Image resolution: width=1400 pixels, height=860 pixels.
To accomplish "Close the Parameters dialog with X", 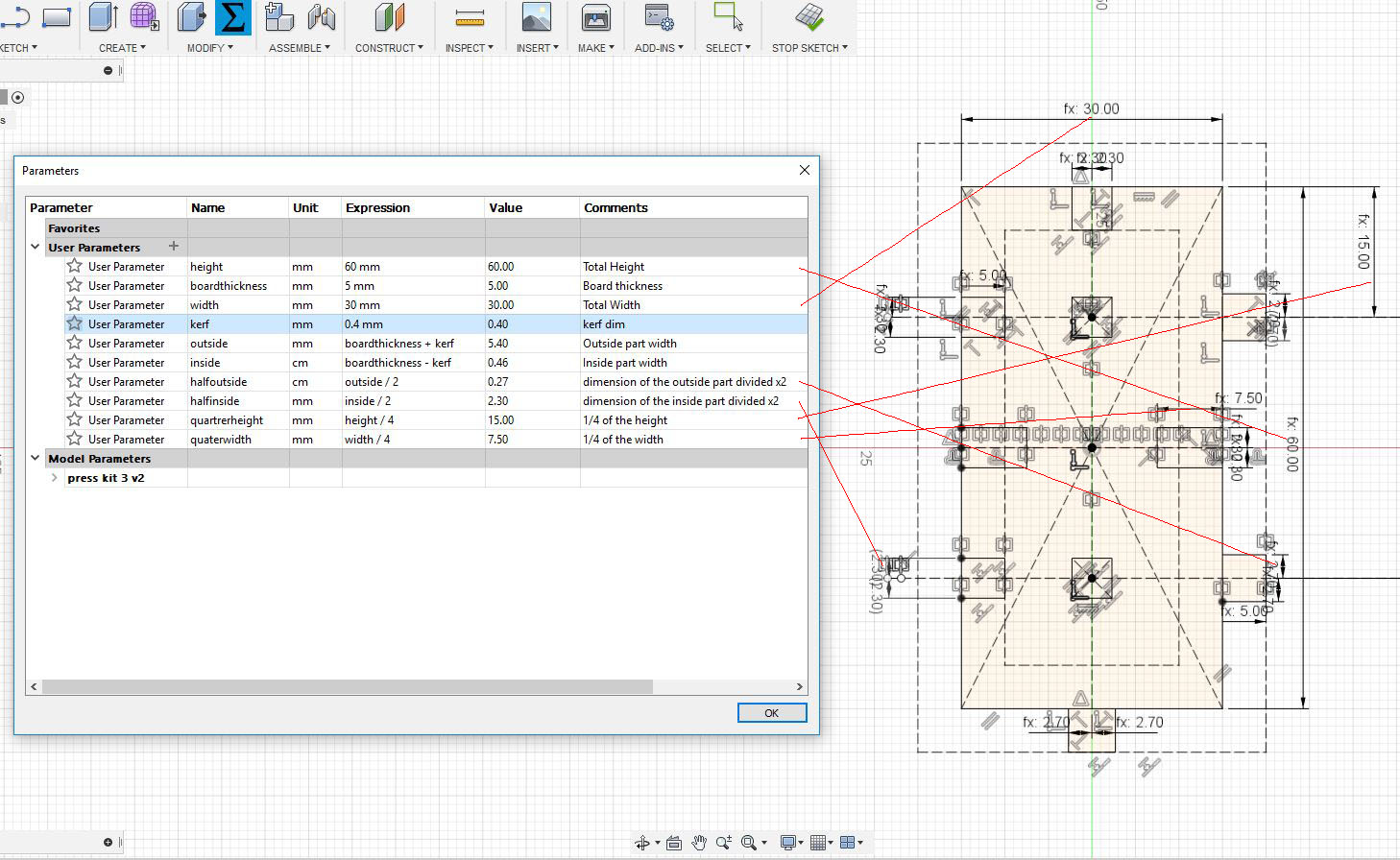I will (x=805, y=170).
